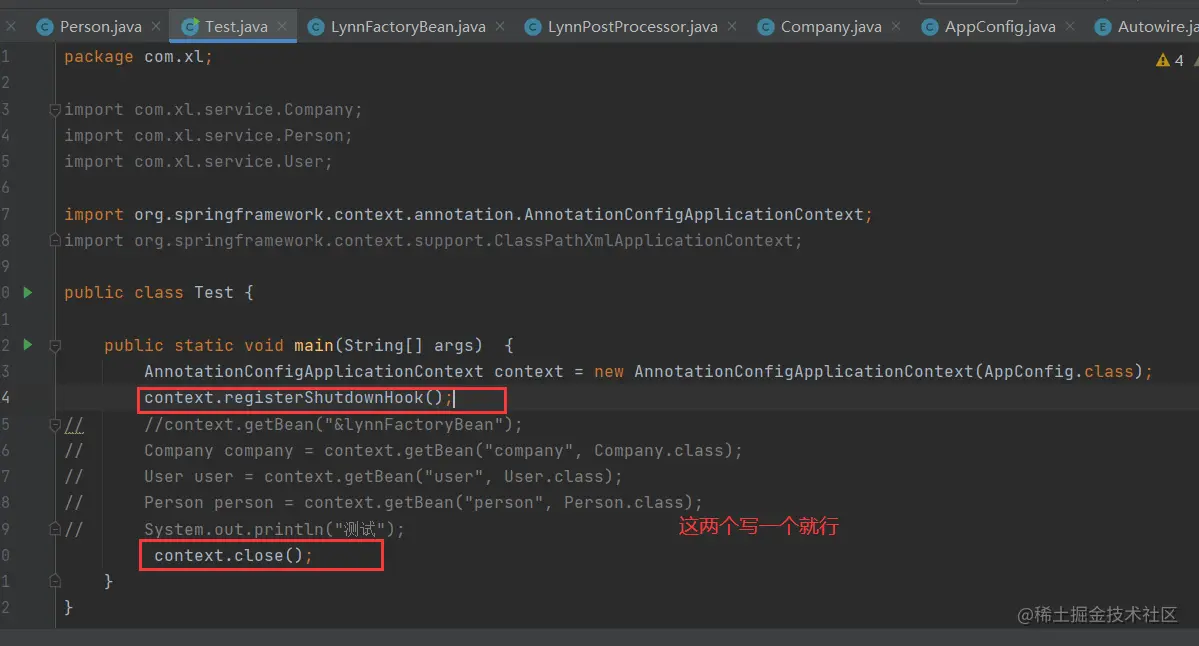Click commented User user getBean line

coord(383,476)
